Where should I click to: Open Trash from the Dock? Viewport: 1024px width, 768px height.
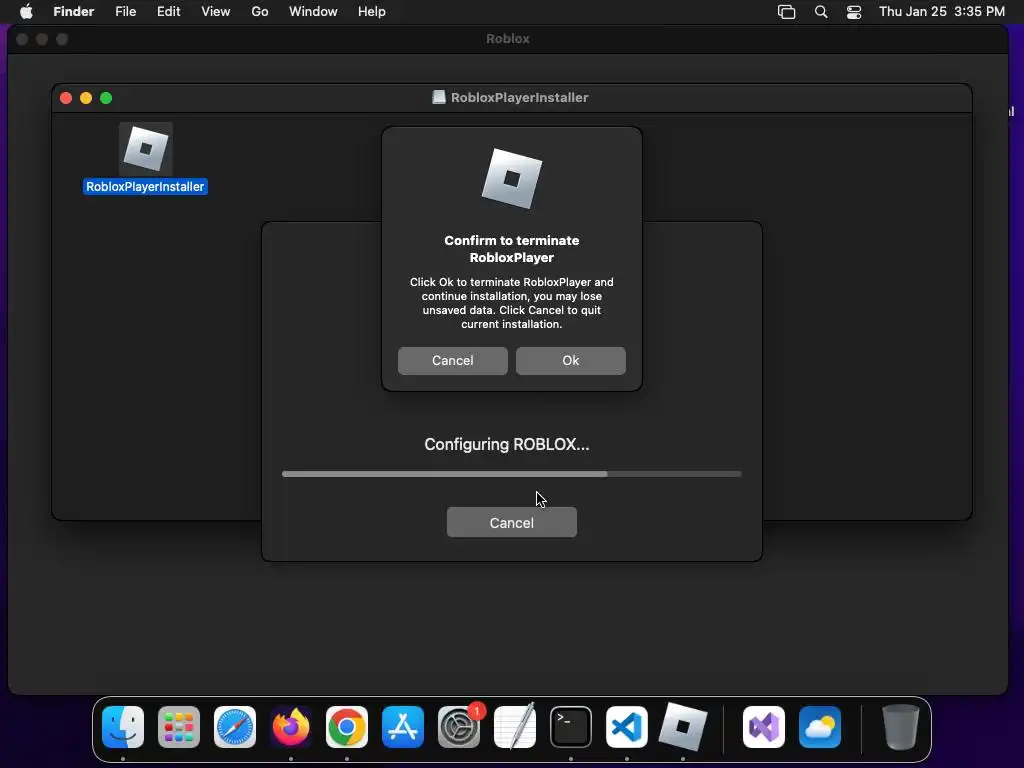point(901,727)
